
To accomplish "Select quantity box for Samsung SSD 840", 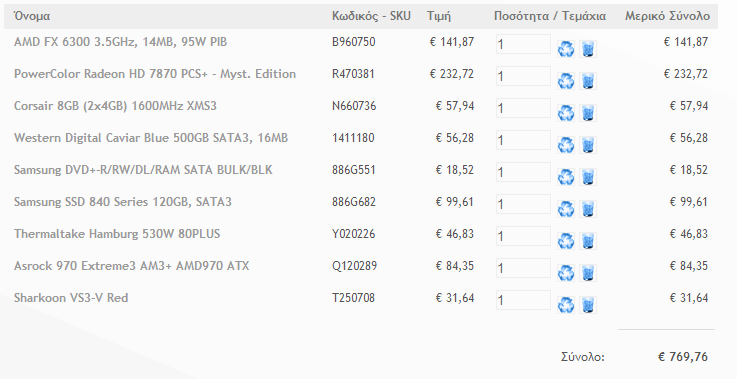I will [x=523, y=204].
